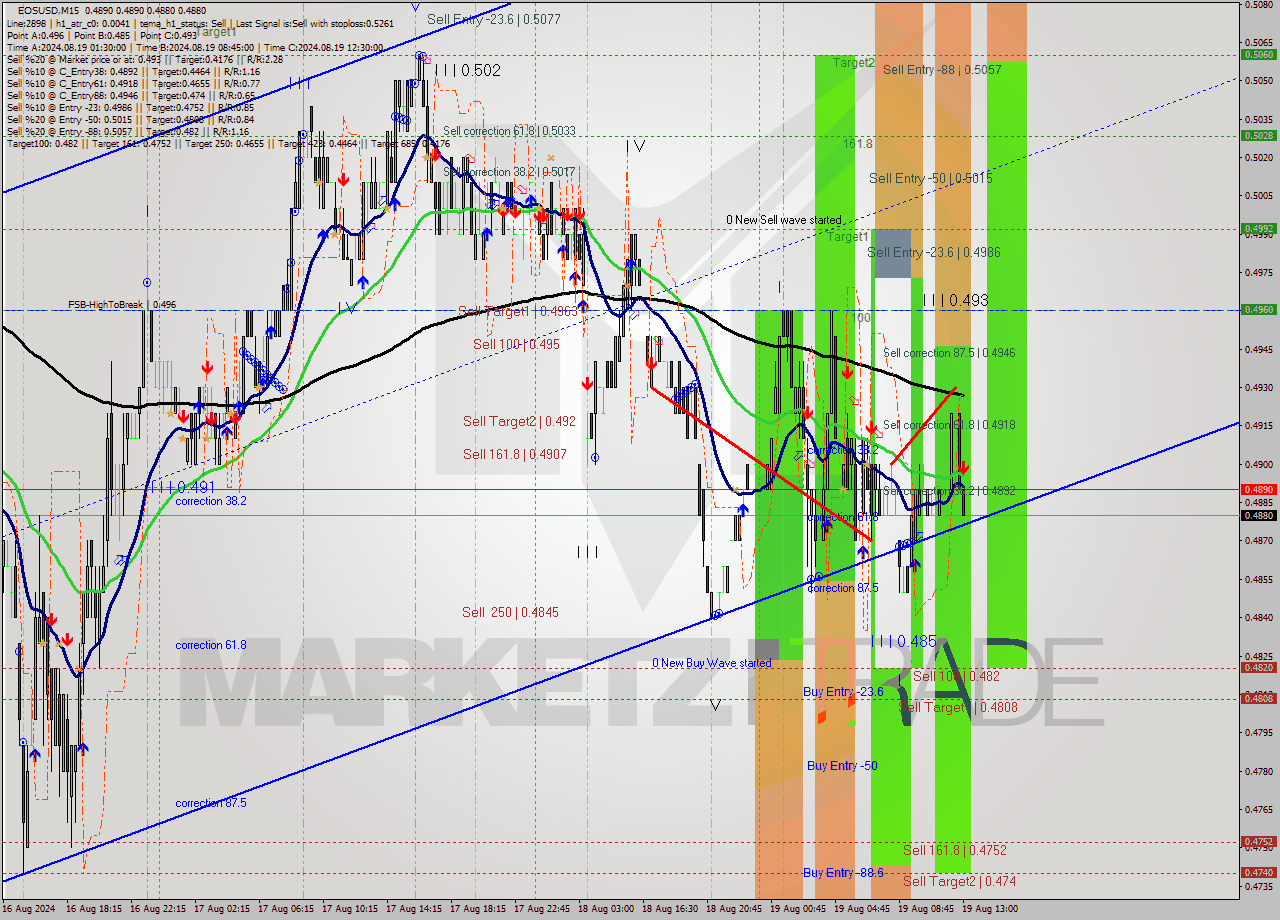Select 'Sell 100 | 0.495' label
The image size is (1280, 920).
[x=516, y=344]
